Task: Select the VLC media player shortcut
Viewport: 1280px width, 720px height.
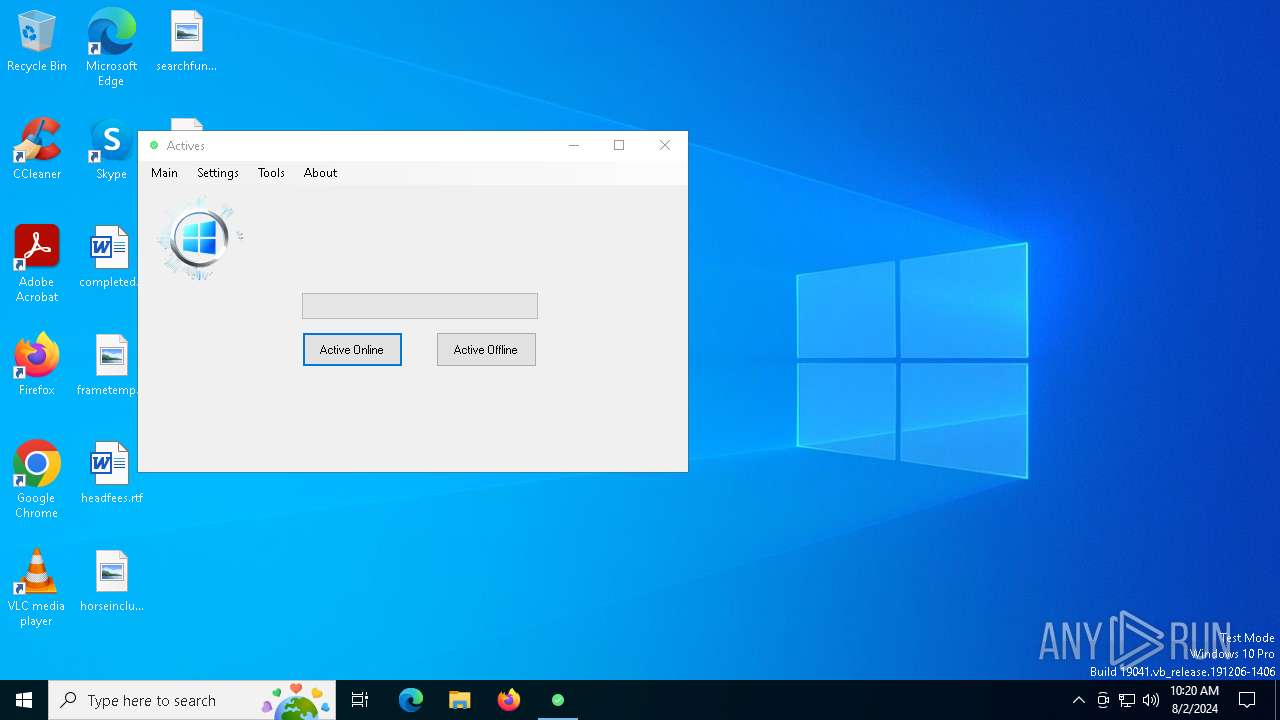Action: point(37,588)
